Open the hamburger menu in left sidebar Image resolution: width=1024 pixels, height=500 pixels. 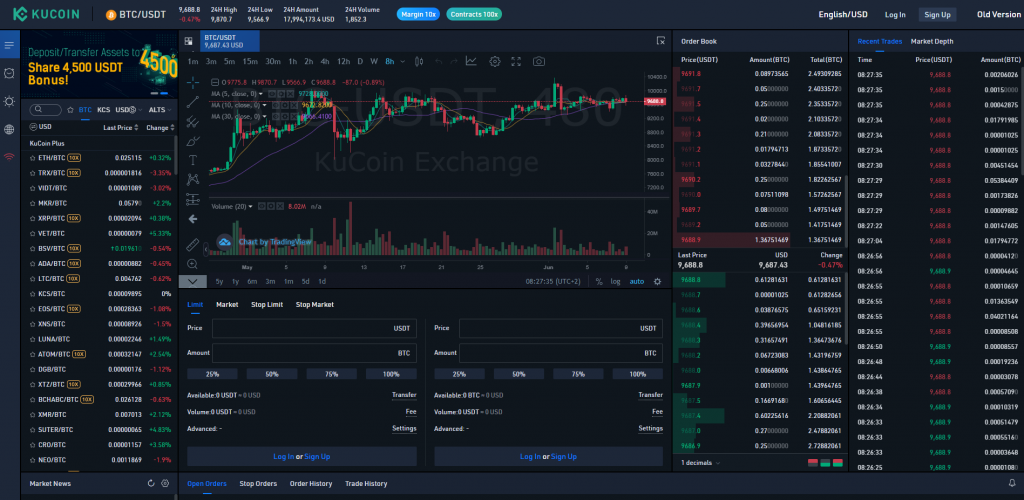point(9,46)
